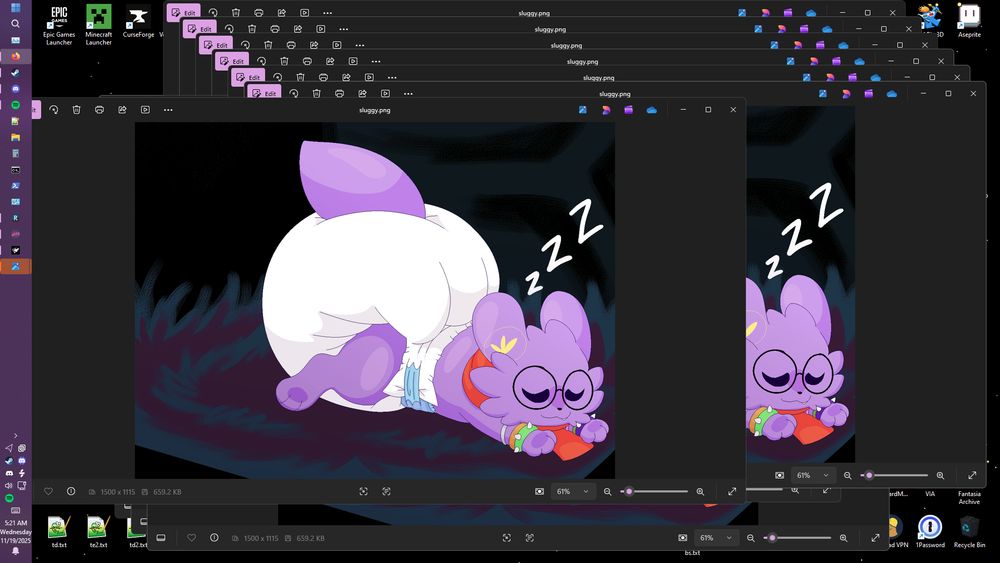Favorite the image in frontmost window

pyautogui.click(x=48, y=492)
